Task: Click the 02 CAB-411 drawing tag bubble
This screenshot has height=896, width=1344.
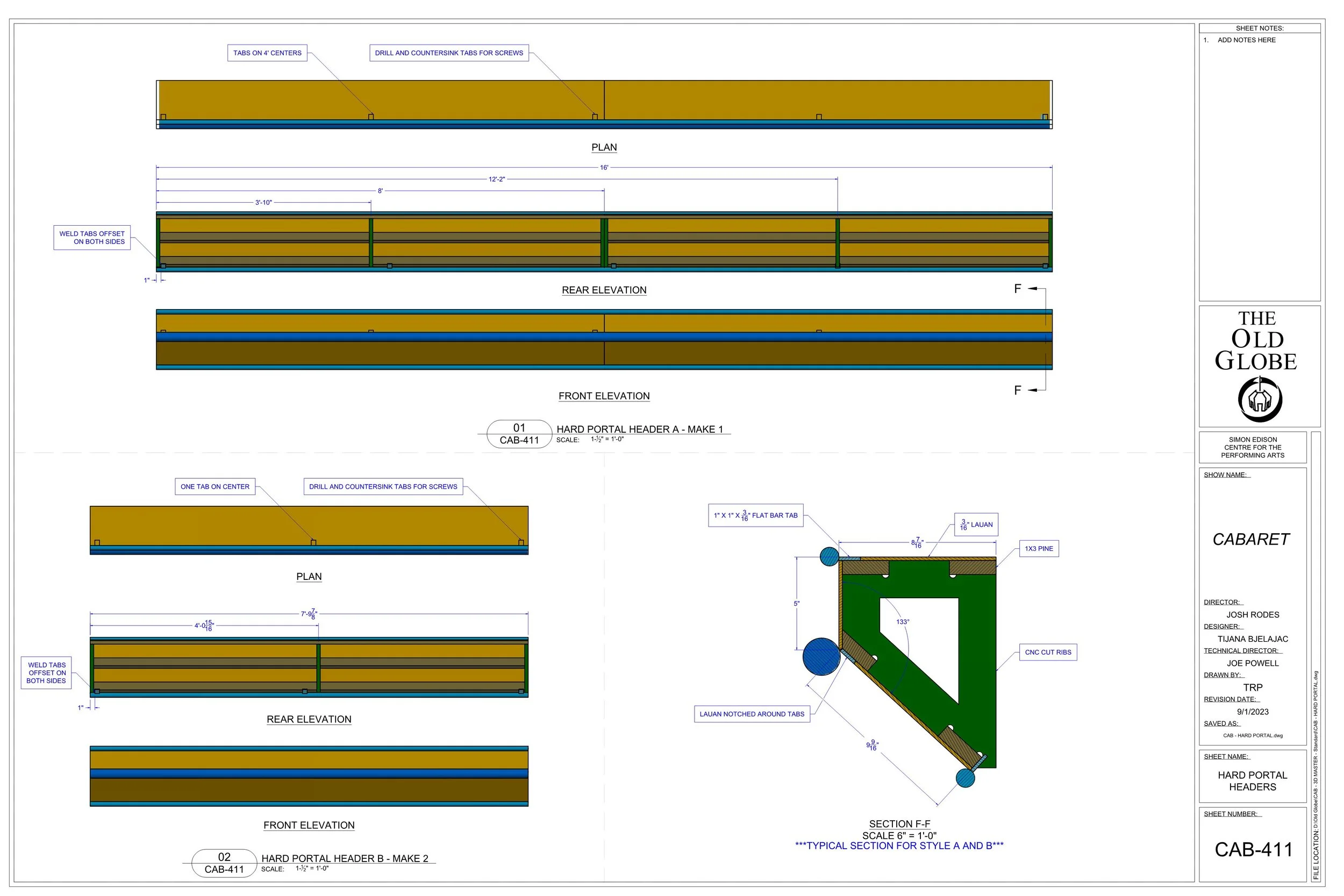Action: point(224,863)
